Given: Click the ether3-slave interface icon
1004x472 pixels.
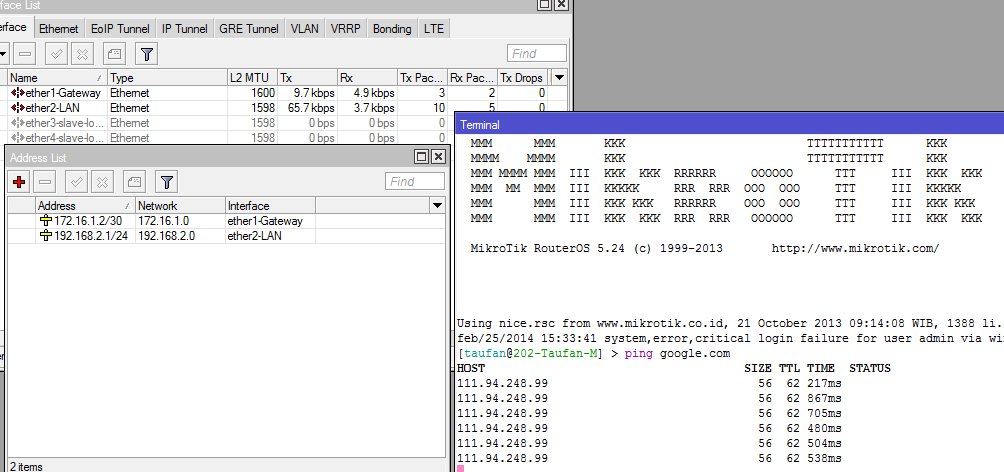Looking at the screenshot, I should pyautogui.click(x=18, y=122).
